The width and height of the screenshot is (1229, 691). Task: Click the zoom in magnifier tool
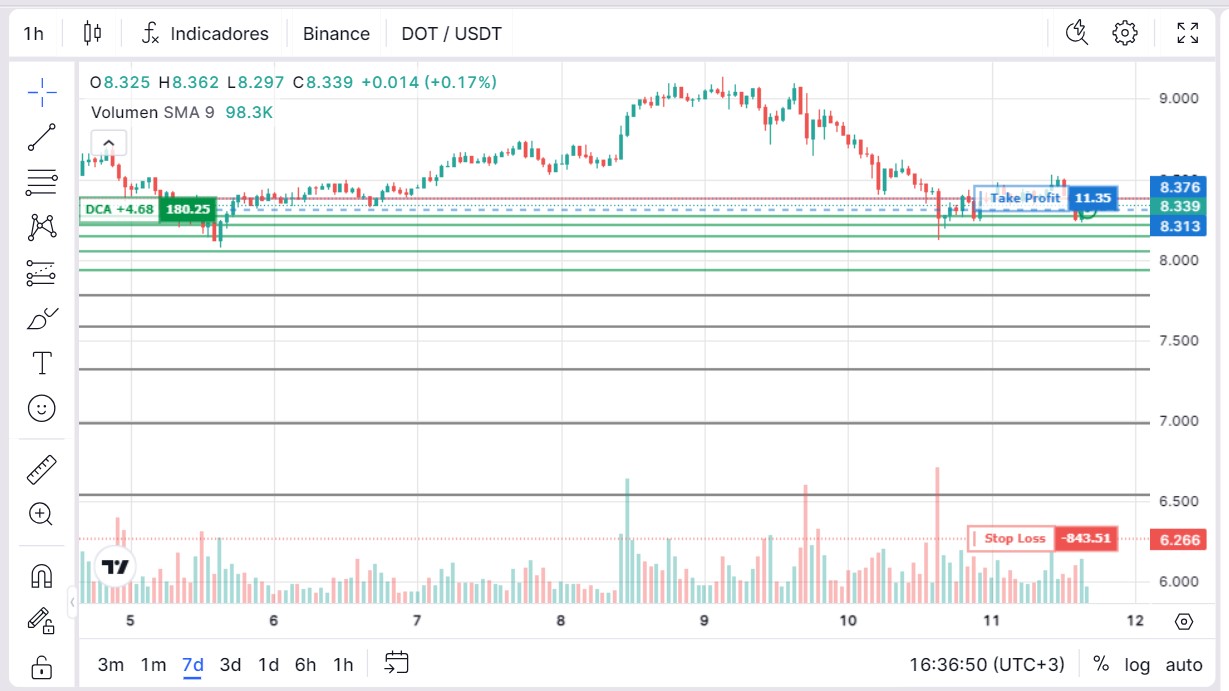pyautogui.click(x=42, y=514)
